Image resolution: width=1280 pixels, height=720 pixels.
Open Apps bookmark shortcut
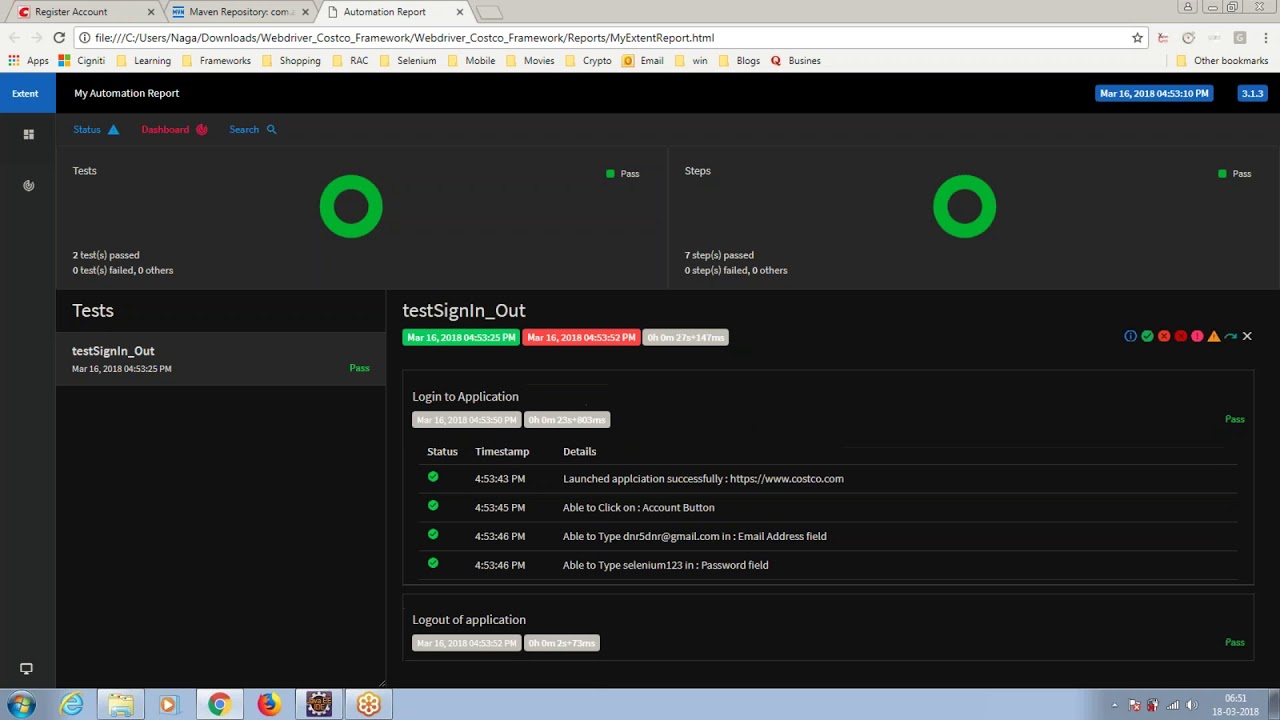29,60
